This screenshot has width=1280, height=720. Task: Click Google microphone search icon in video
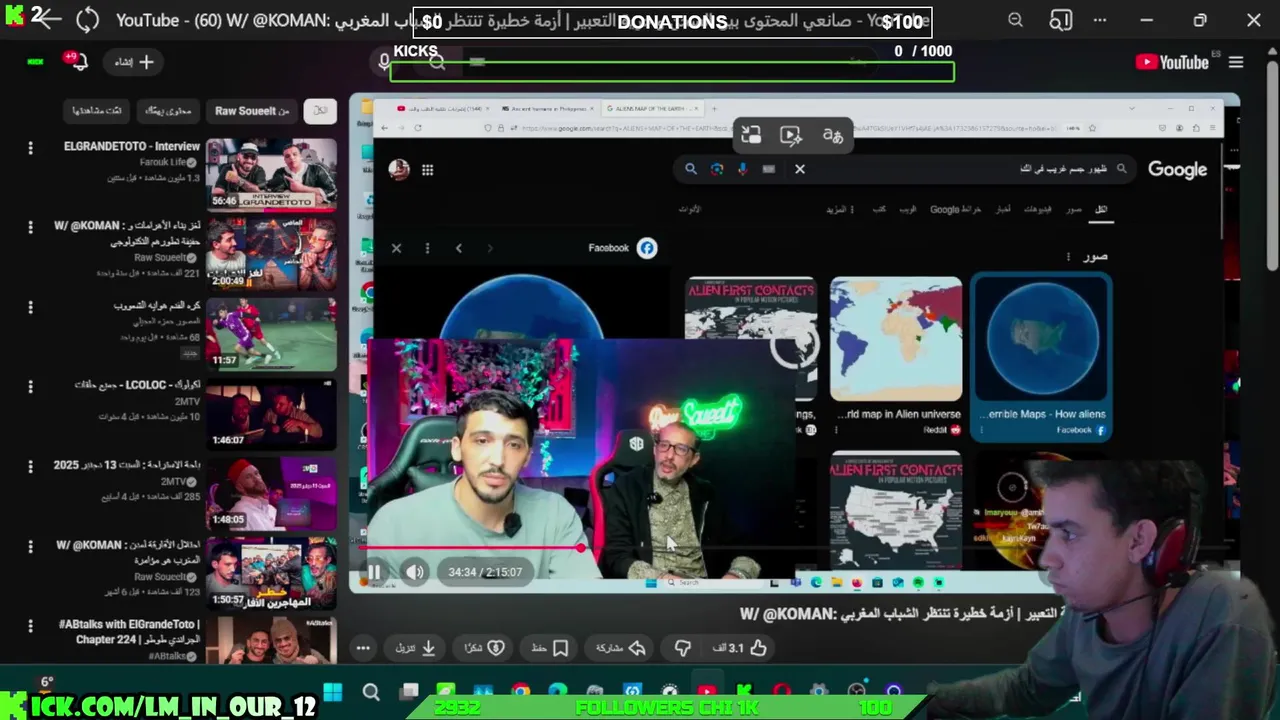[x=742, y=169]
